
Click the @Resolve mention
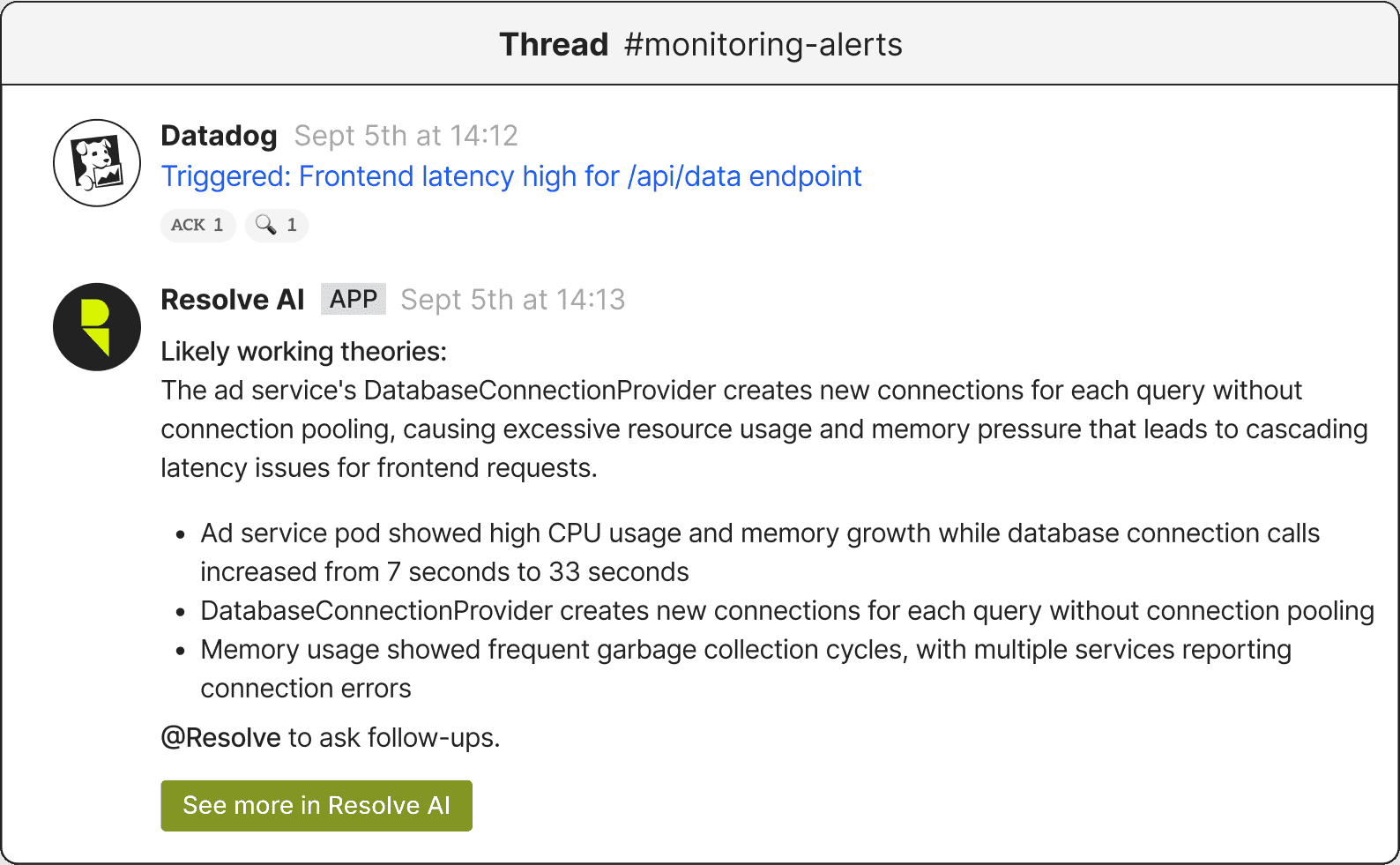pos(220,737)
